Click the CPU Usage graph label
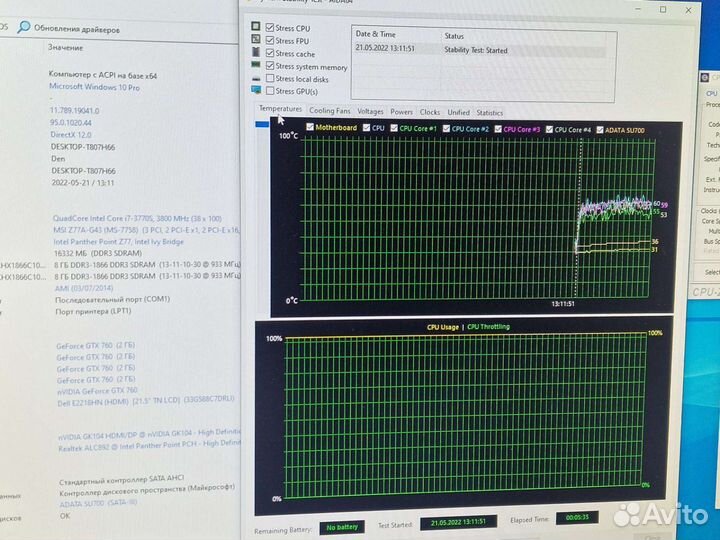This screenshot has width=720, height=540. coord(443,327)
